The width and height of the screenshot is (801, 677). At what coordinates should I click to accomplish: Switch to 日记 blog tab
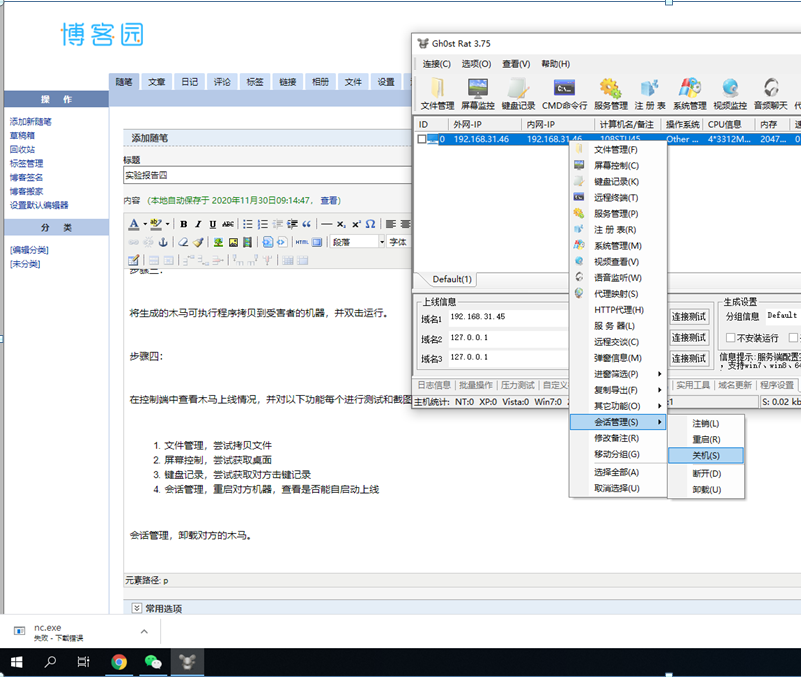tap(189, 82)
